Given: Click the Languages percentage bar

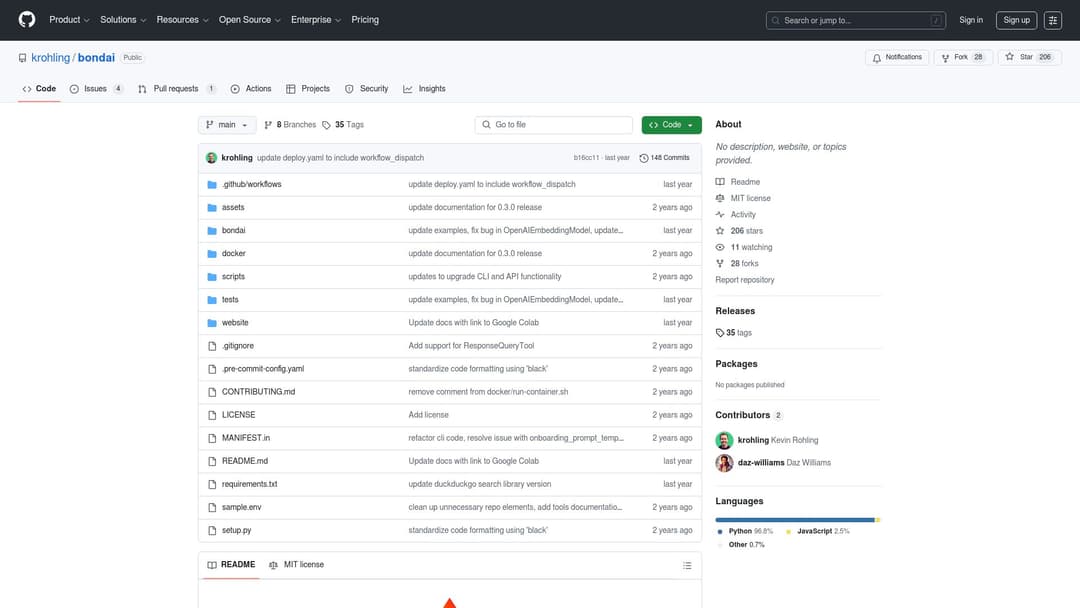Looking at the screenshot, I should tap(798, 520).
